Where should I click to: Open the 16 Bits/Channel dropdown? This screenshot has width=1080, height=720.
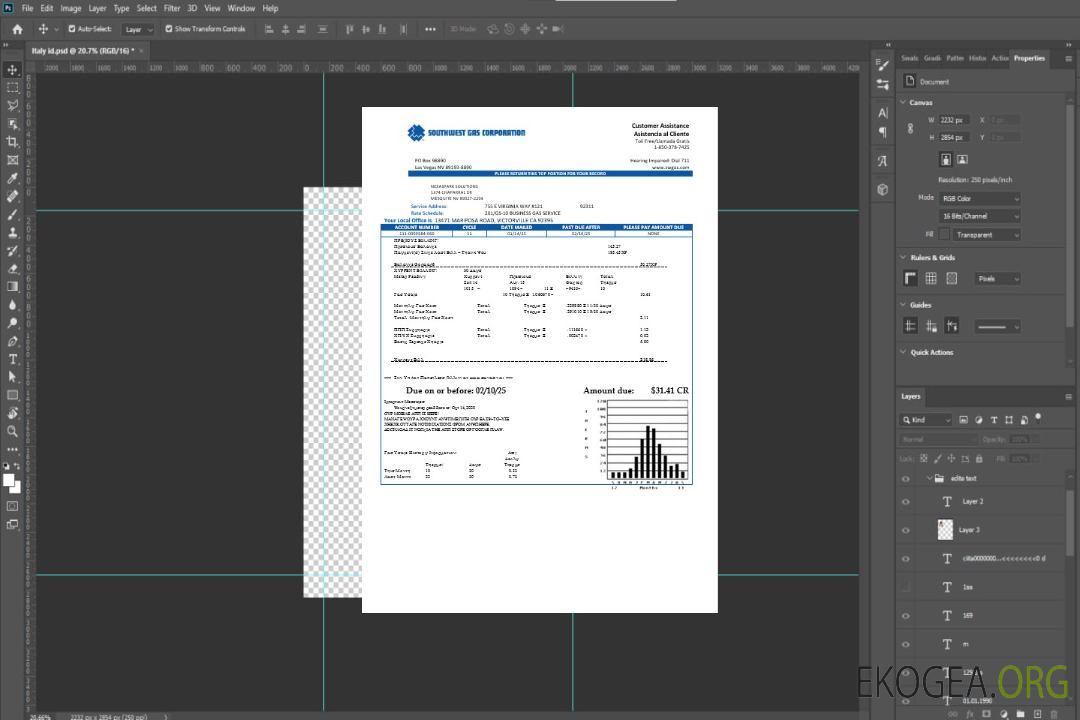[980, 216]
